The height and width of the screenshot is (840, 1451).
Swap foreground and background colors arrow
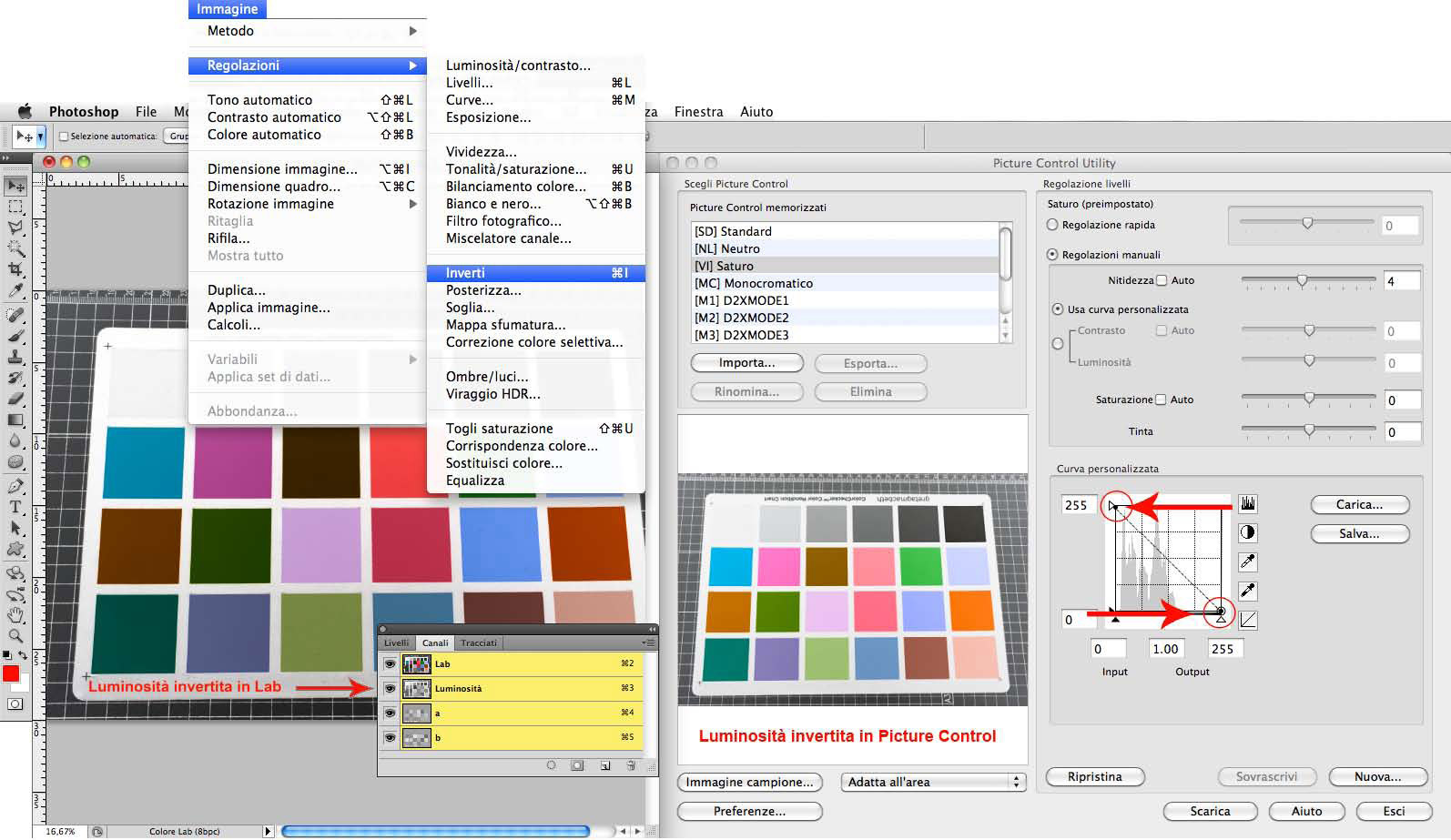tap(23, 655)
